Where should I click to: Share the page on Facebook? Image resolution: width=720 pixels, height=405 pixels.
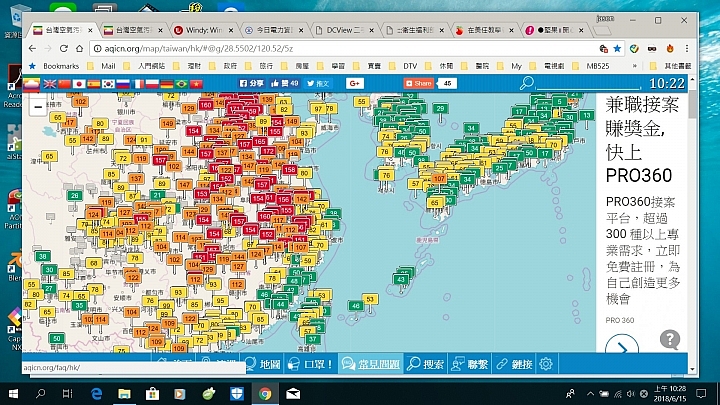[x=251, y=83]
